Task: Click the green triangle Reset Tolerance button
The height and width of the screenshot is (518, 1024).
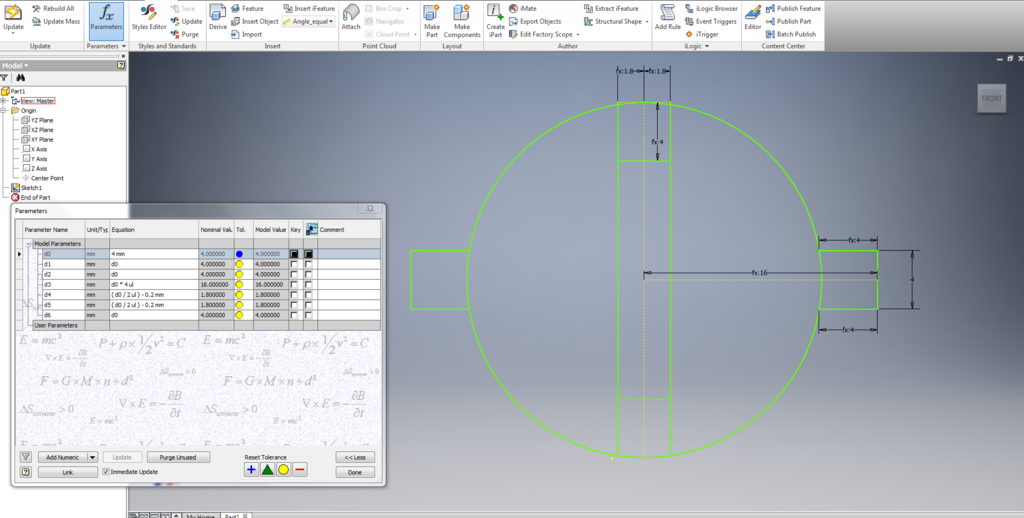Action: tap(268, 469)
